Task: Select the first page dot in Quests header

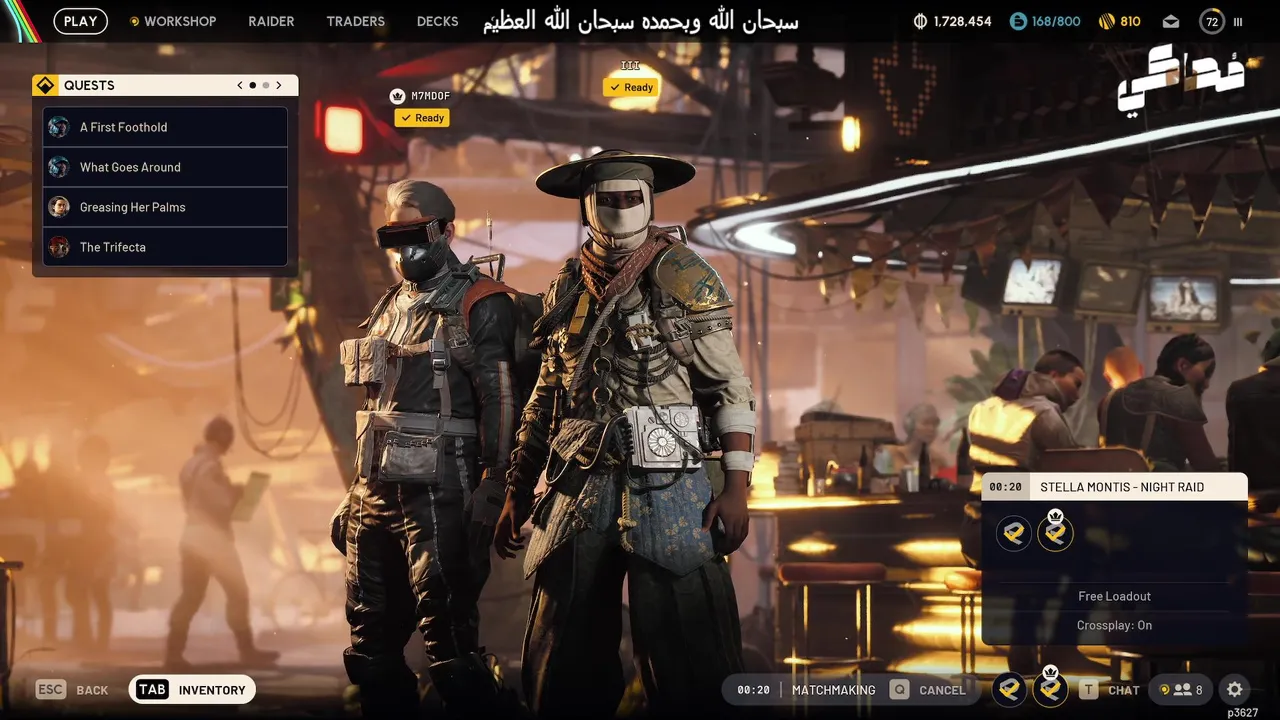Action: click(252, 85)
